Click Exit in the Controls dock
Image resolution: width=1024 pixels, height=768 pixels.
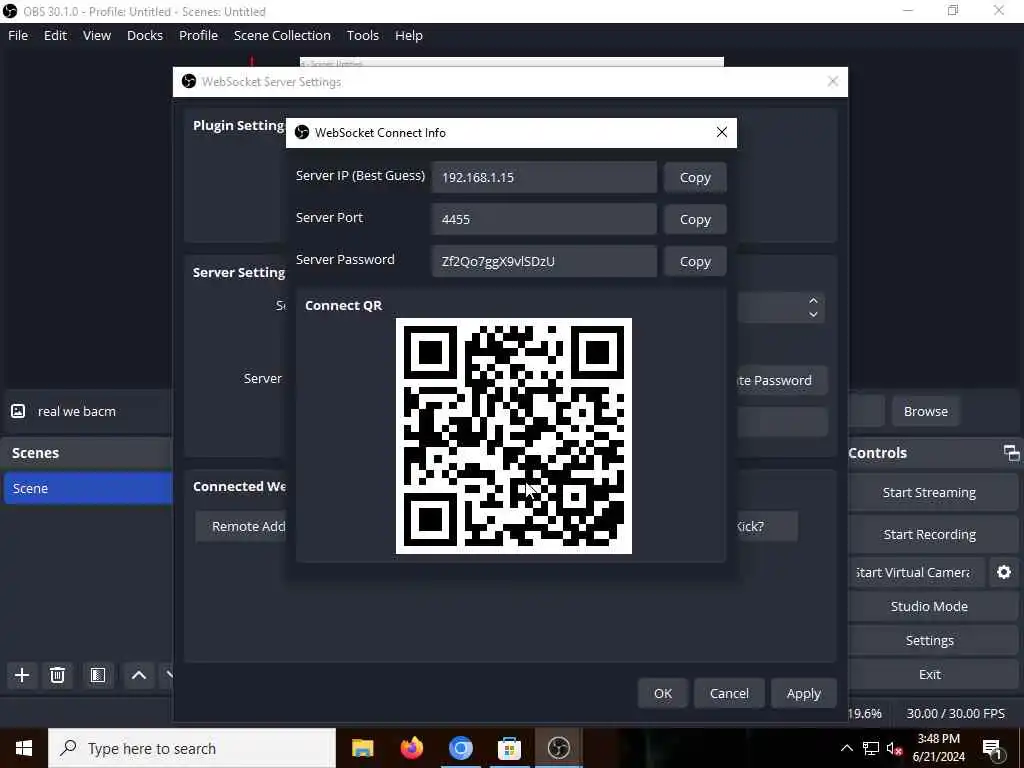pyautogui.click(x=929, y=675)
